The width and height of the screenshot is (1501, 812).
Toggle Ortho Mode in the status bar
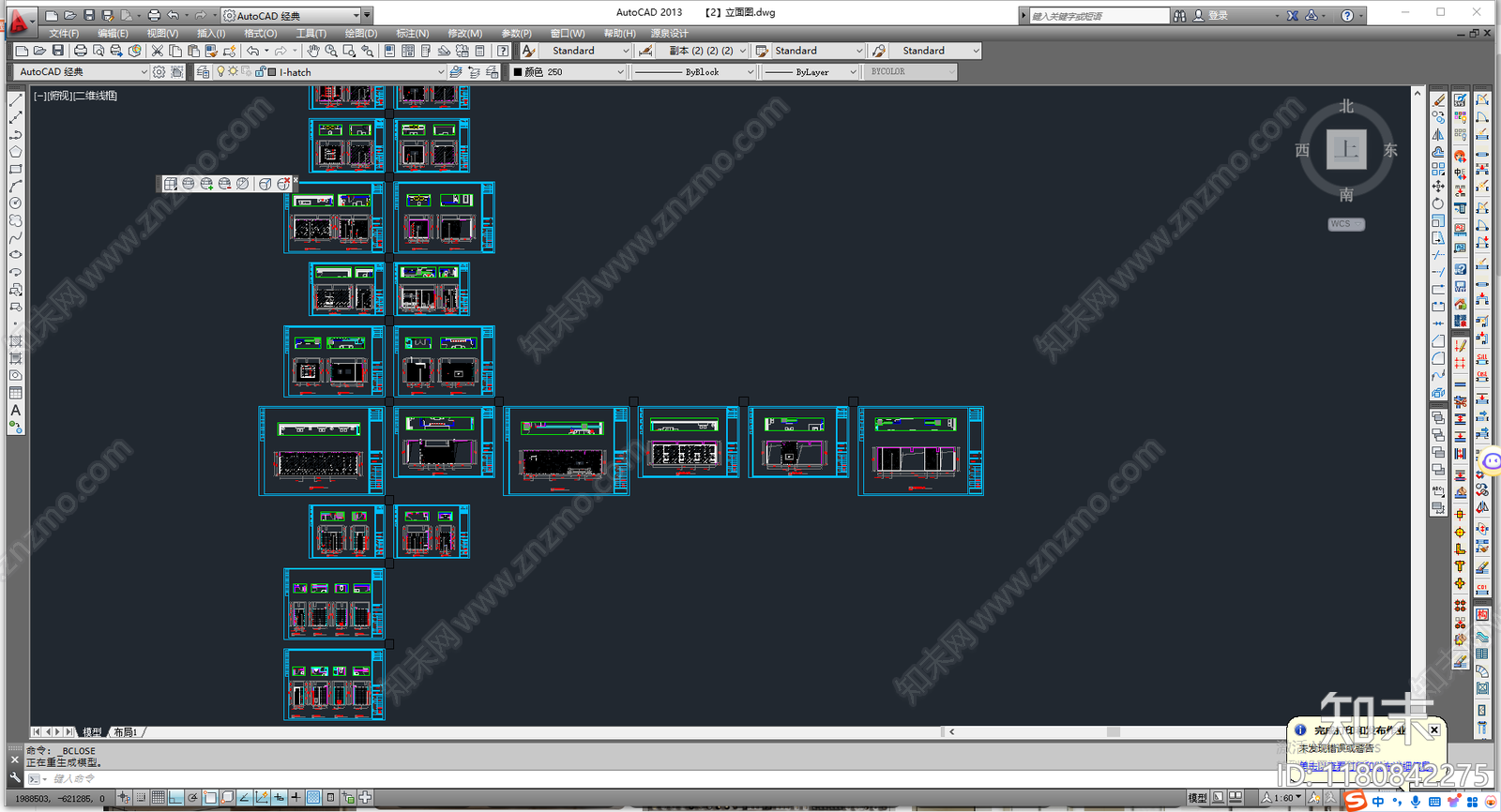[x=175, y=798]
